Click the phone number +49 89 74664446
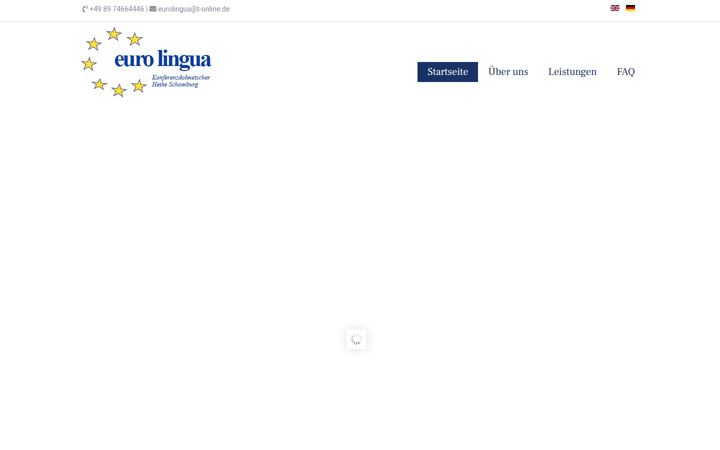 tap(117, 9)
